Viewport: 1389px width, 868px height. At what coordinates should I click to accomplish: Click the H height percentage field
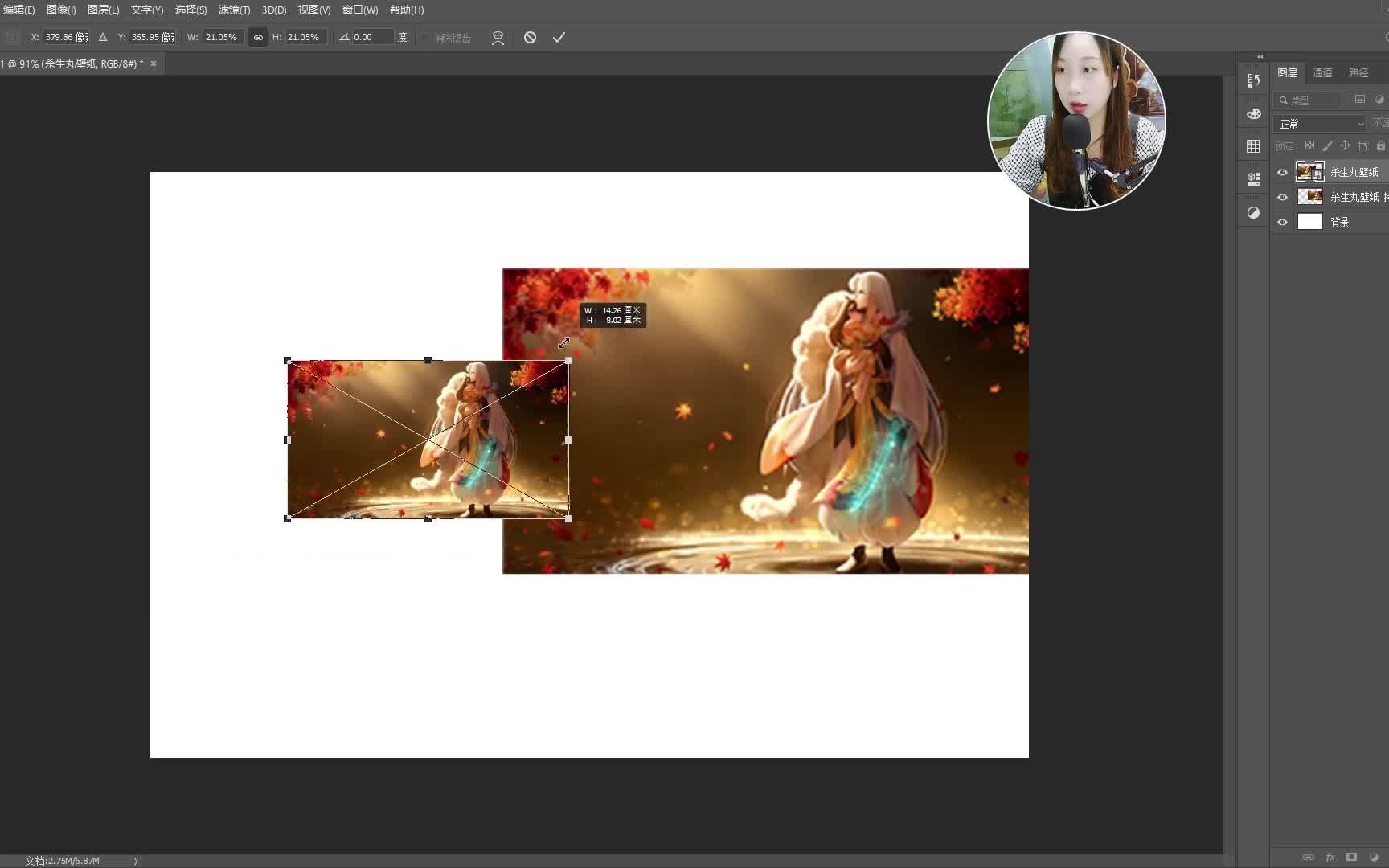point(305,37)
